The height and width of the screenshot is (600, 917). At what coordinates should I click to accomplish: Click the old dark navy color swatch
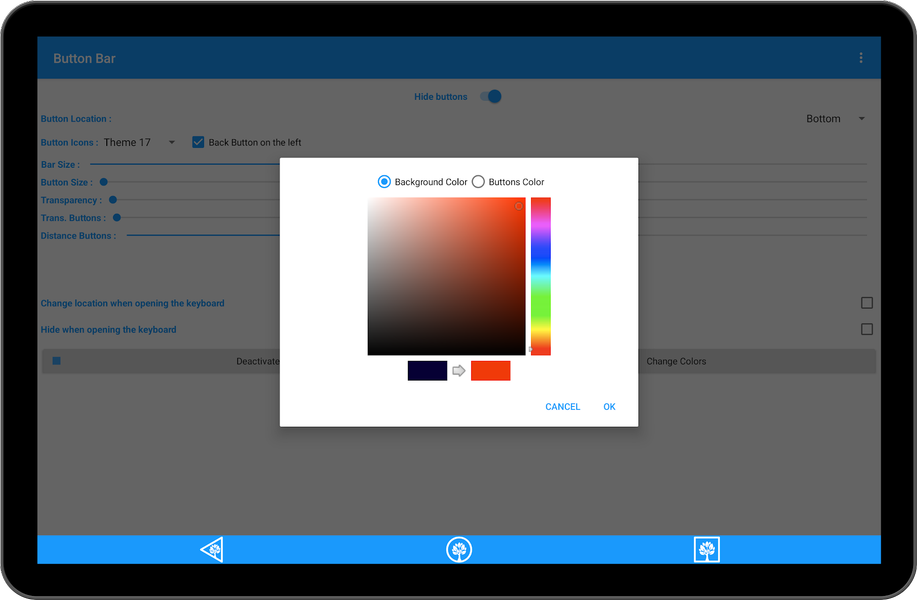tap(428, 371)
